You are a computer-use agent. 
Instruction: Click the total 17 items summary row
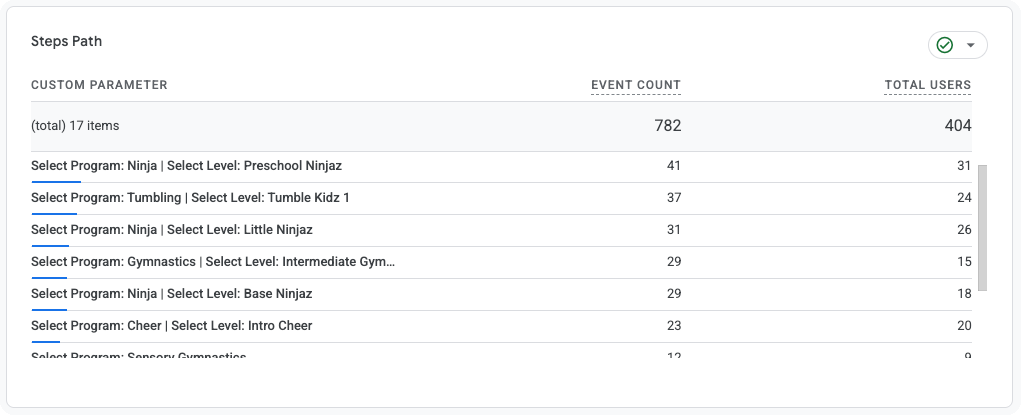[x=501, y=126]
